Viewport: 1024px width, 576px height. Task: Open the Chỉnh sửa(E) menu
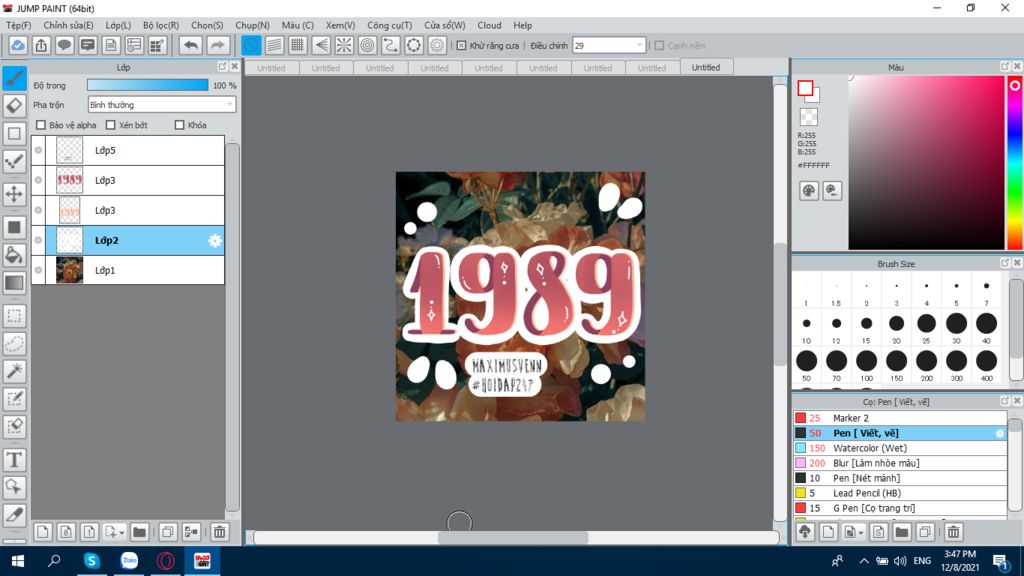pyautogui.click(x=68, y=25)
